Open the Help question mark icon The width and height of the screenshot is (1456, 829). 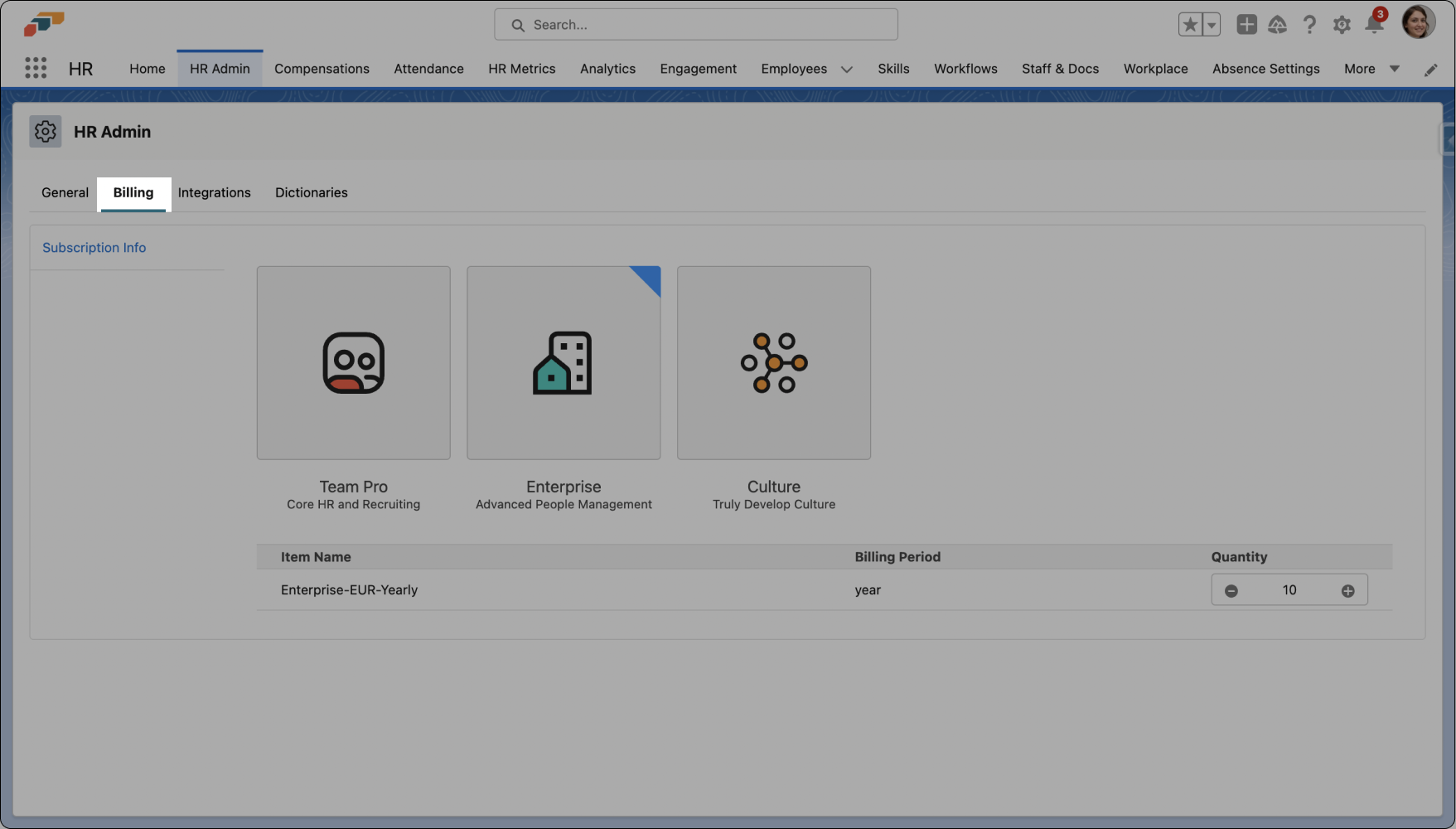1309,25
